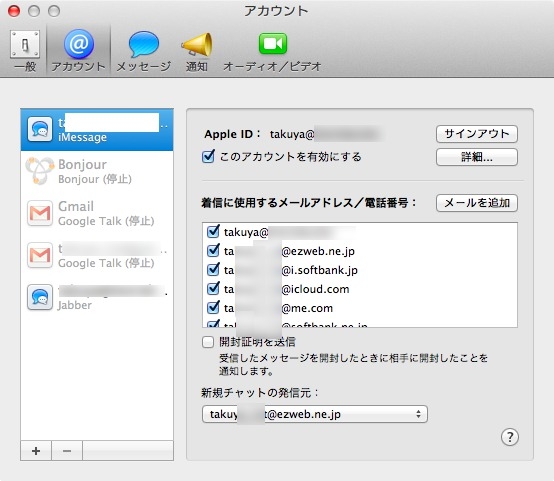Select the Gmail Google Talk account
Viewport: 554px width, 481px height.
coord(97,213)
